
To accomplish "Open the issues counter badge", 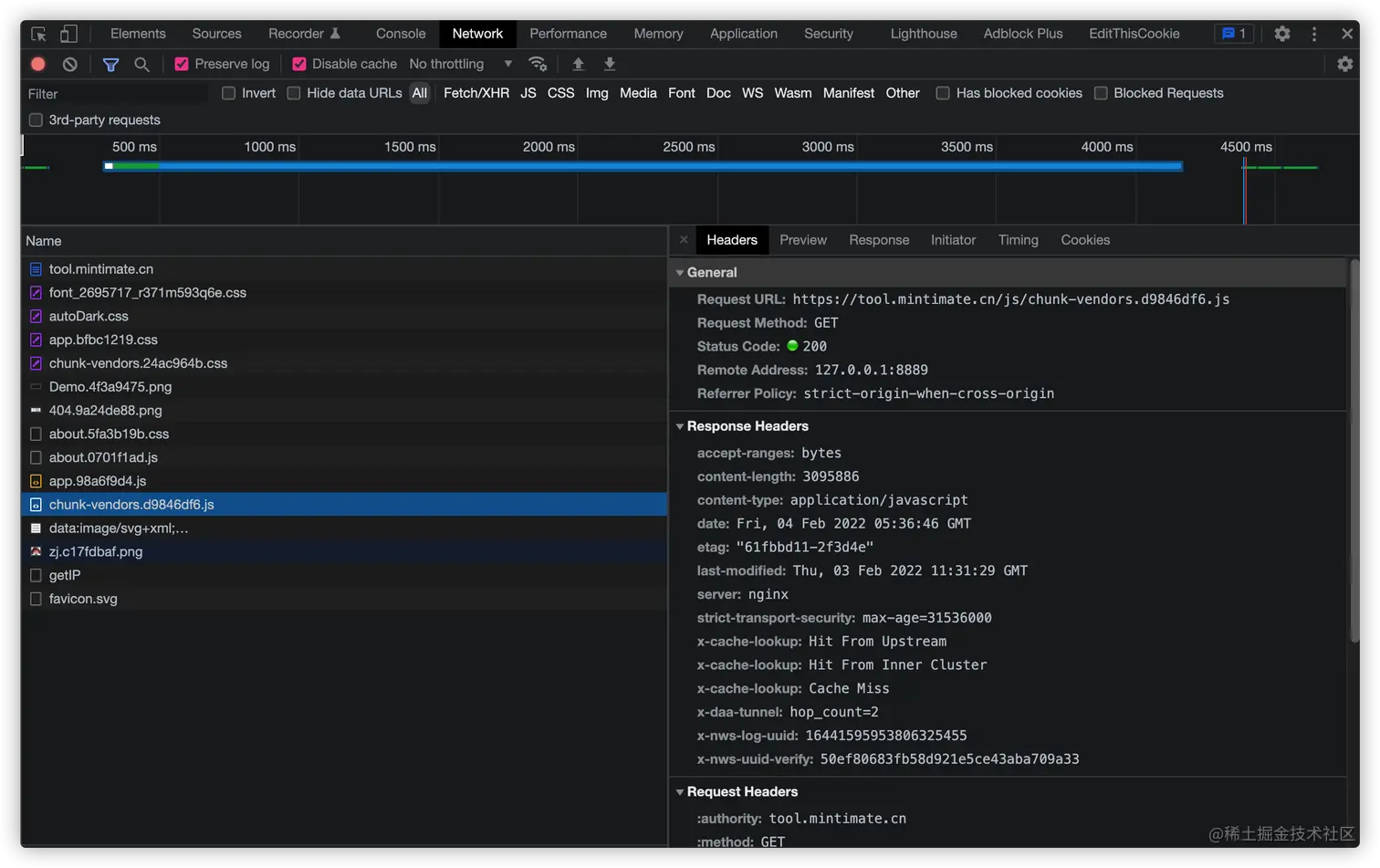I will [x=1234, y=34].
